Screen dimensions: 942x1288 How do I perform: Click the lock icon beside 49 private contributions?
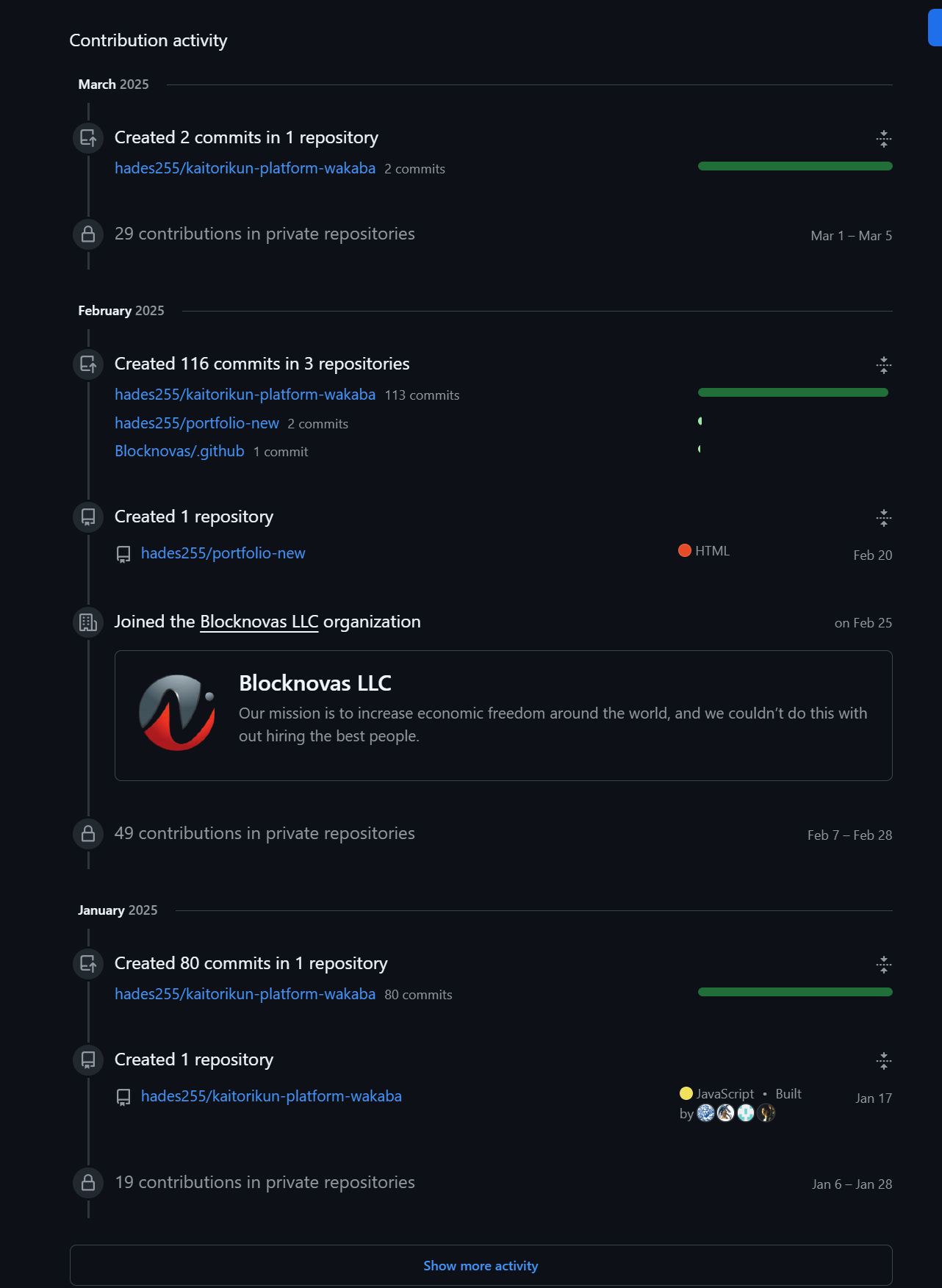88,834
